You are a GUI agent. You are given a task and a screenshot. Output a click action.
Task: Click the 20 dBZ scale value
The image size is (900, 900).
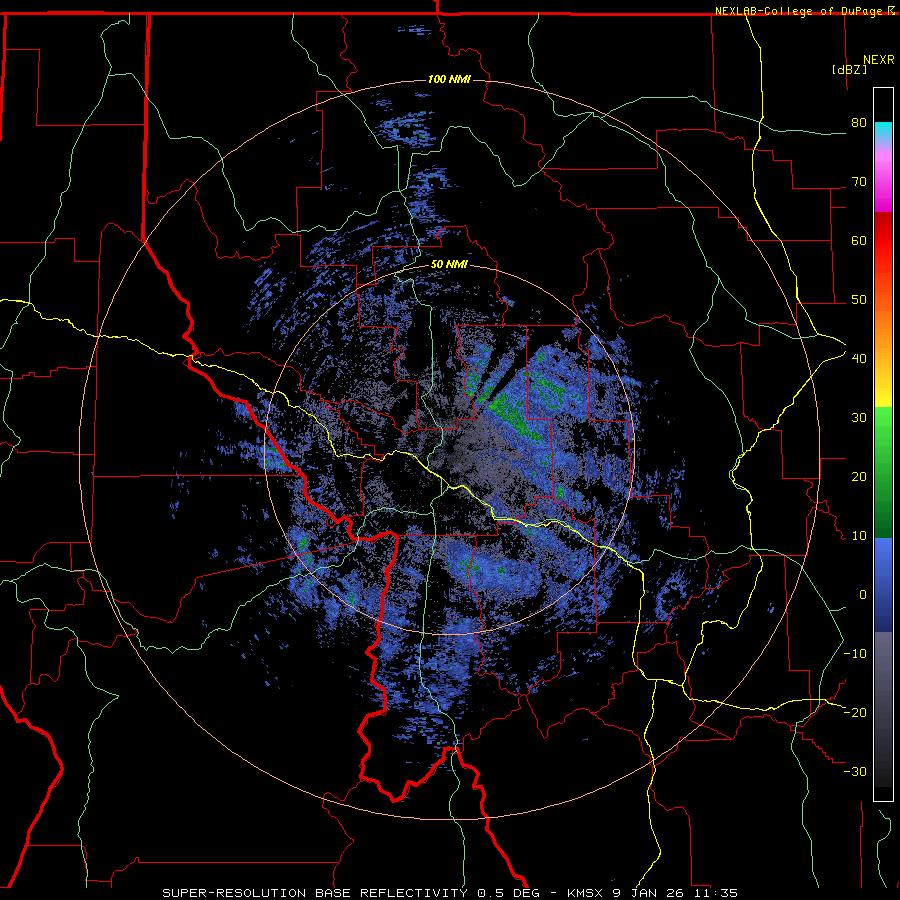tap(859, 476)
